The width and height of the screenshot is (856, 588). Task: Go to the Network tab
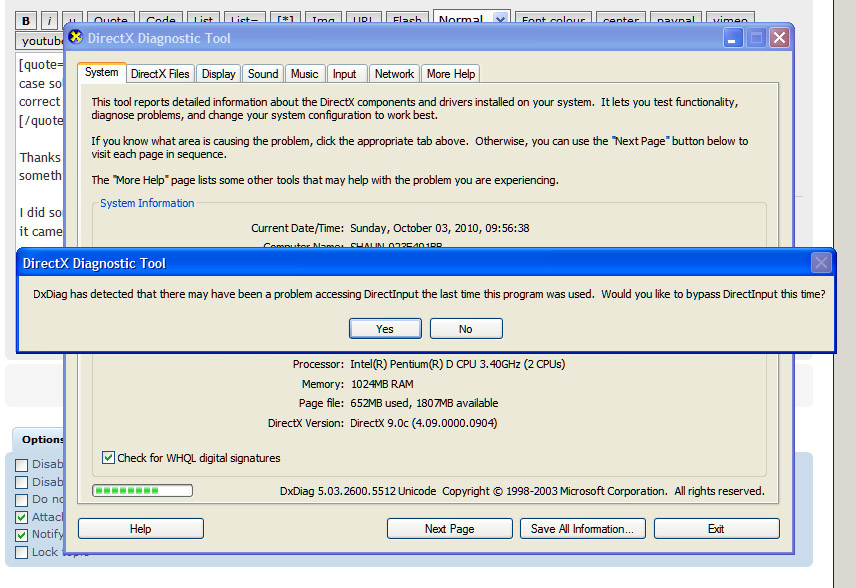tap(394, 74)
